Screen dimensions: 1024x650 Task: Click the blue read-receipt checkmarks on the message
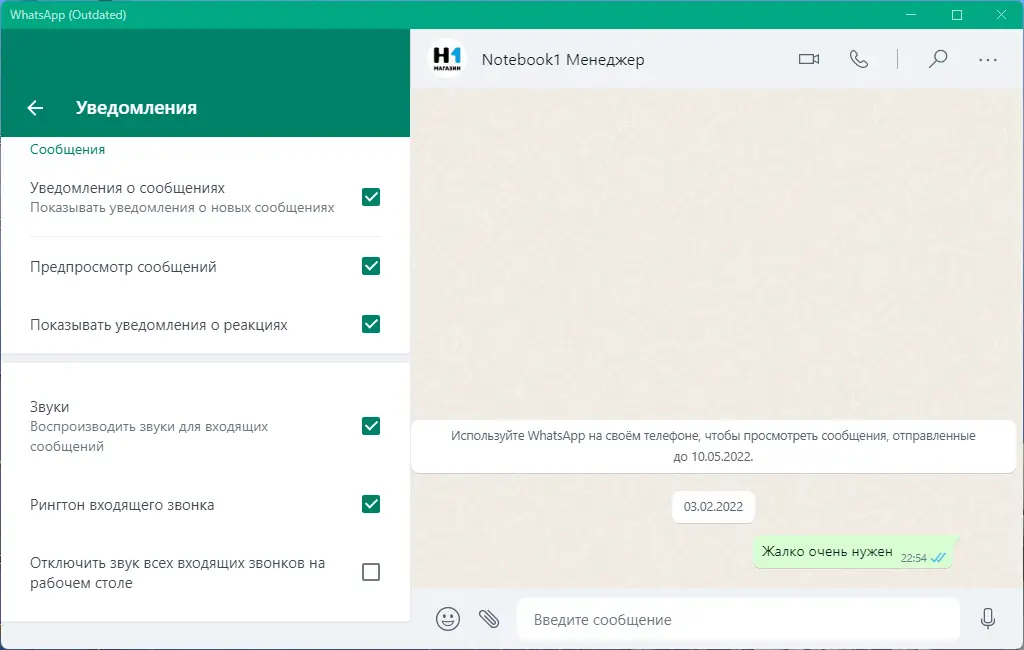point(938,558)
